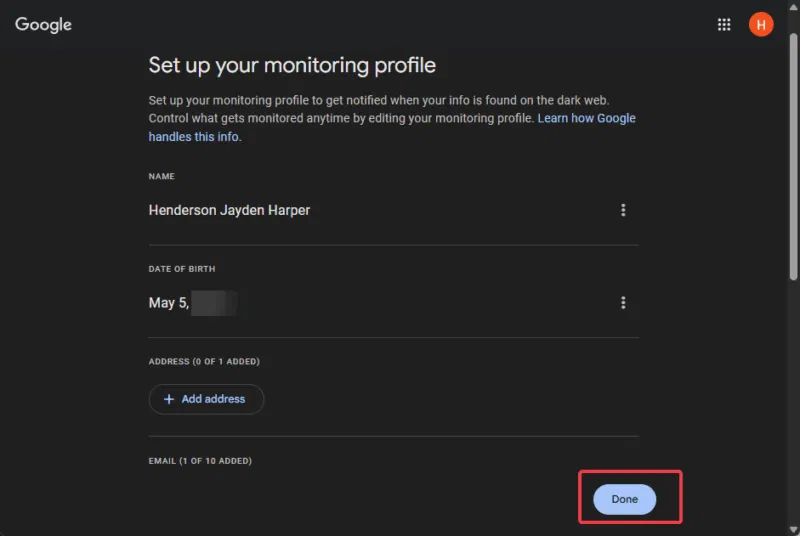The image size is (800, 536).
Task: Click the scrollbar up arrow
Action: pos(793,7)
